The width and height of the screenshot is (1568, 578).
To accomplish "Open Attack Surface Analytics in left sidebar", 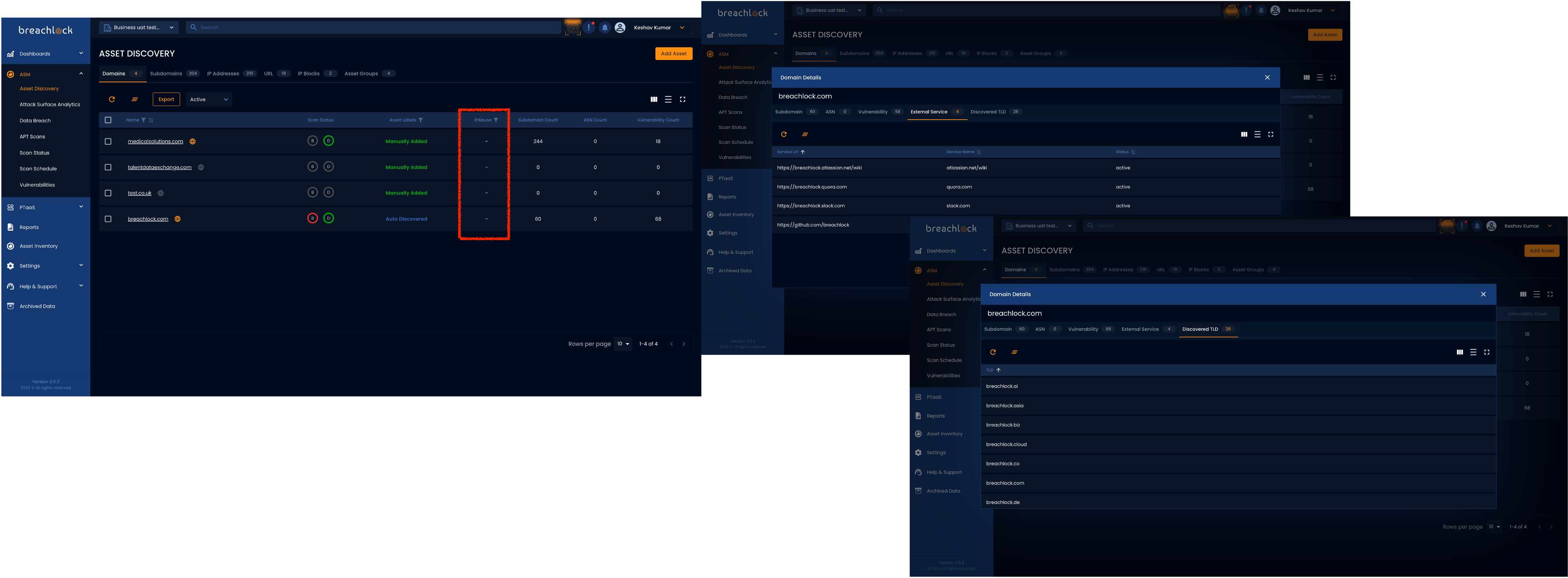I will click(50, 105).
